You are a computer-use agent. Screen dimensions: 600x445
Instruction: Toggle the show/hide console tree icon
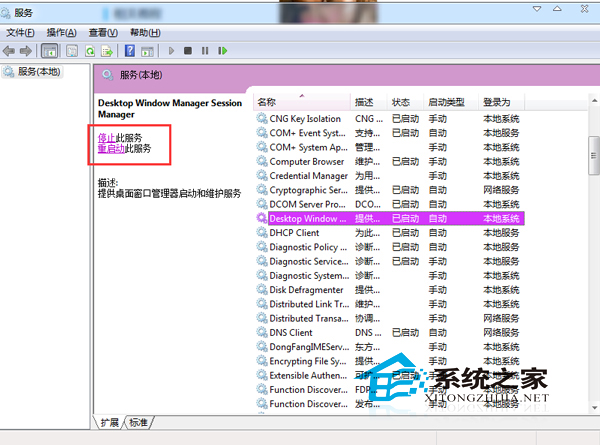tap(50, 51)
